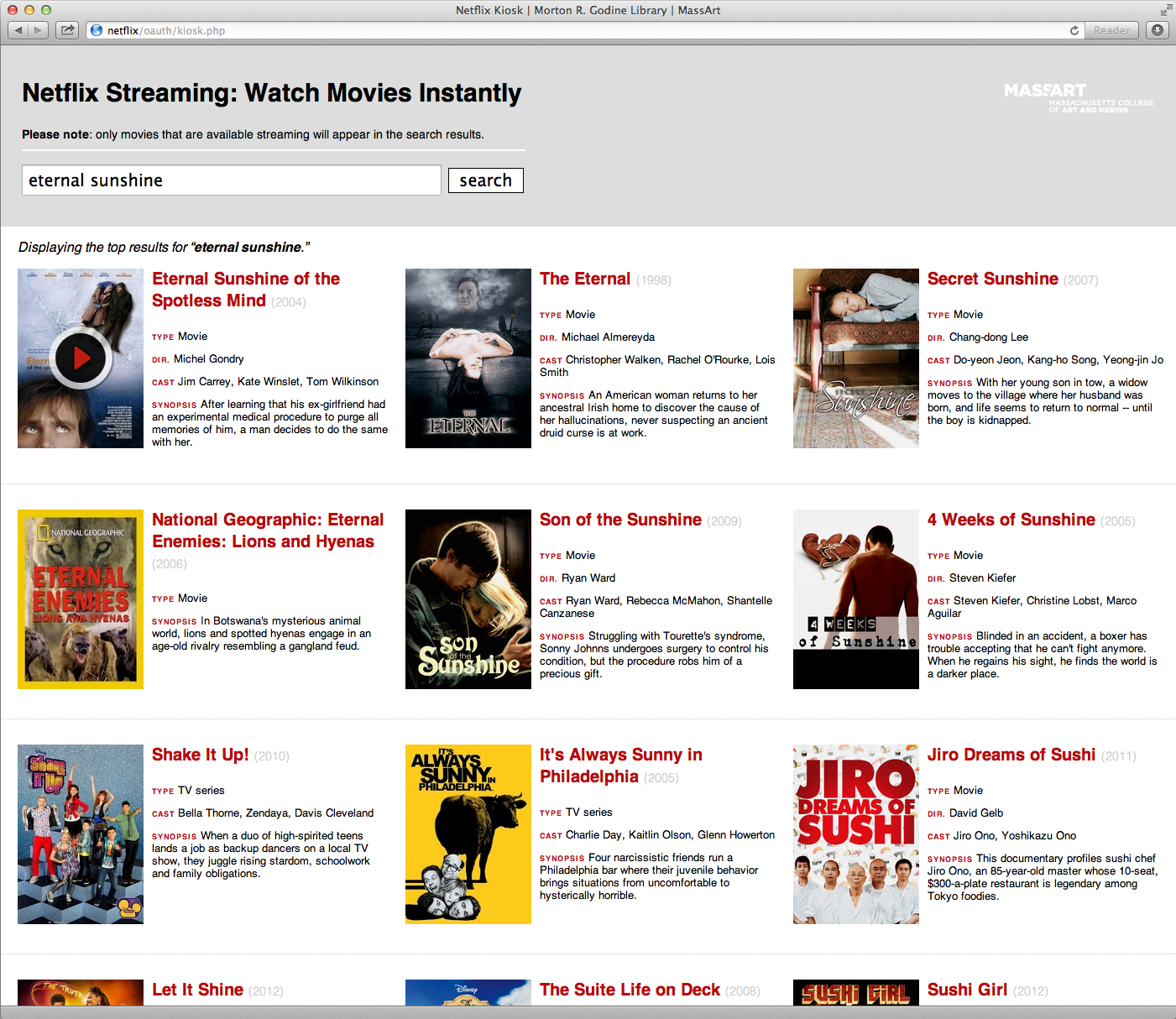Click the Reader button in address bar
Screen dimensions: 1176x1019
(1111, 30)
